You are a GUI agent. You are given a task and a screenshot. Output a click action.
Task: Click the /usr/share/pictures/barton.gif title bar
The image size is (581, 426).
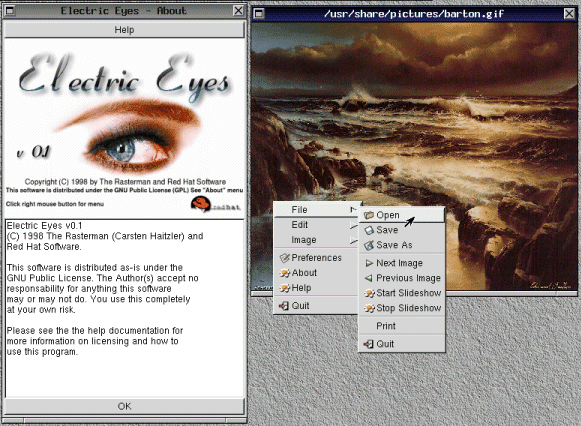coord(414,14)
